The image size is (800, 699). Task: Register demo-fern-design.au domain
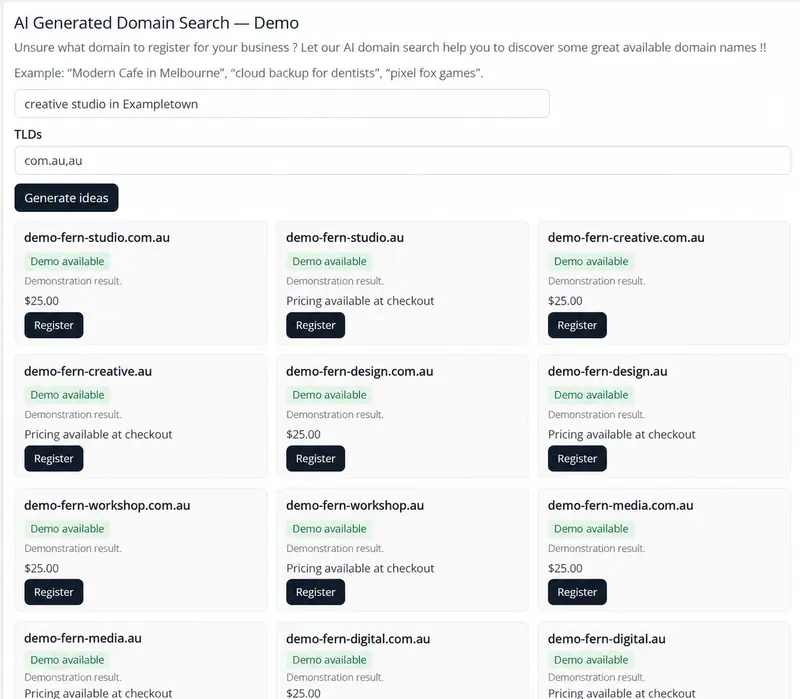tap(577, 458)
